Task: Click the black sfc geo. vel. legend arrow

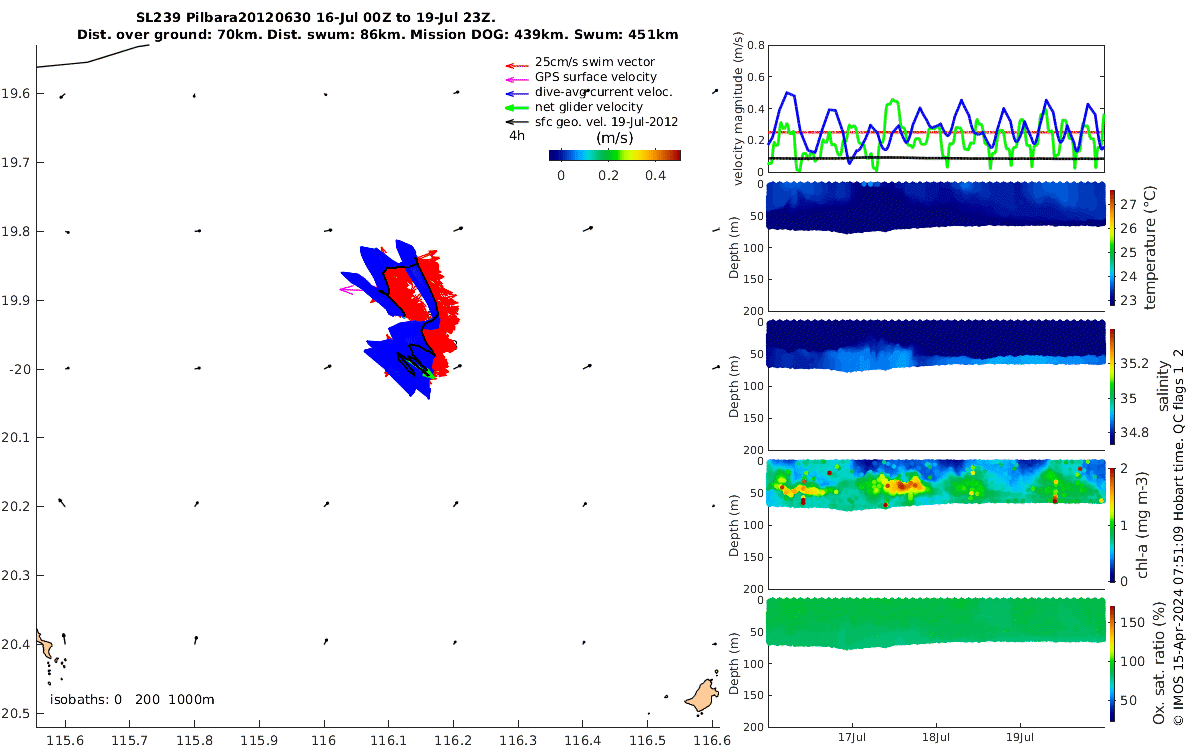Action: coord(516,122)
